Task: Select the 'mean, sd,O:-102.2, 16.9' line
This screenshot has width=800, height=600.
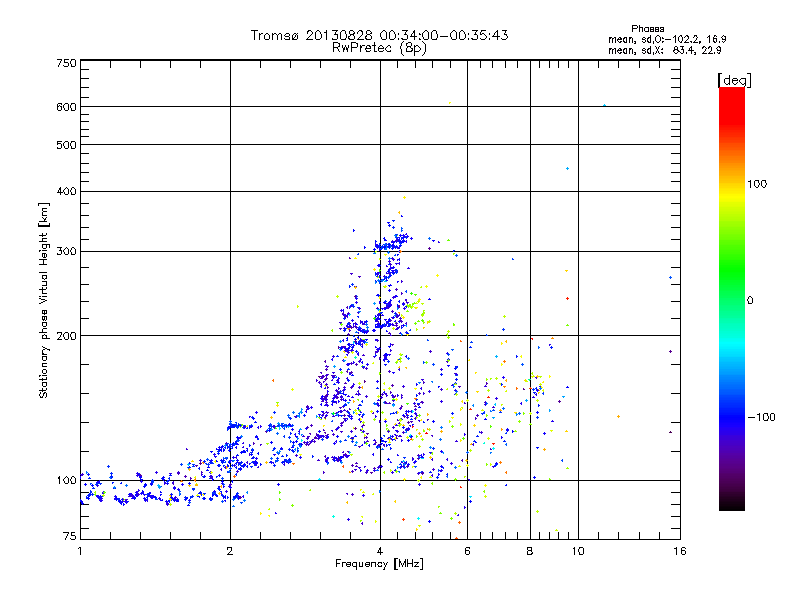Action: [667, 39]
